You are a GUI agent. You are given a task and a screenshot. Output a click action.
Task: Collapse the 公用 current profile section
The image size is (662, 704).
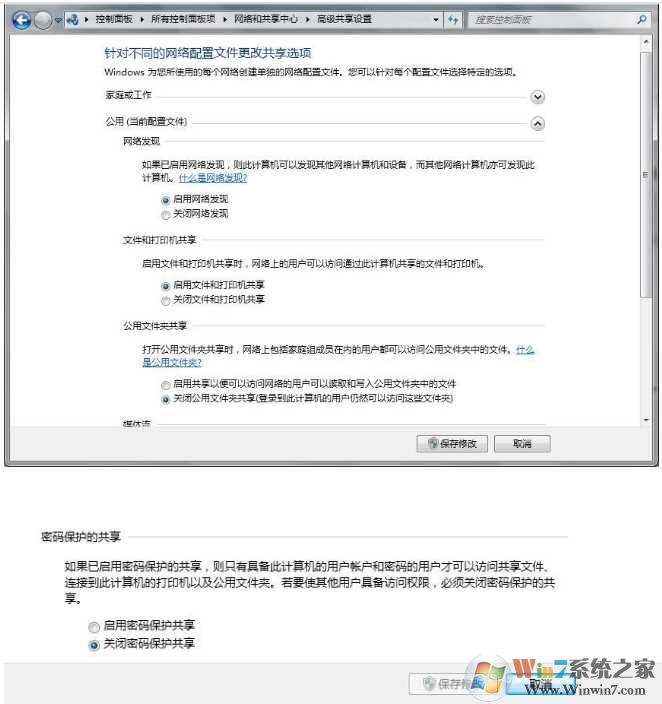(537, 123)
